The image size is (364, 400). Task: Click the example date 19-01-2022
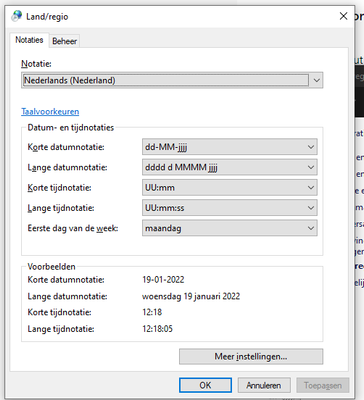(x=163, y=280)
